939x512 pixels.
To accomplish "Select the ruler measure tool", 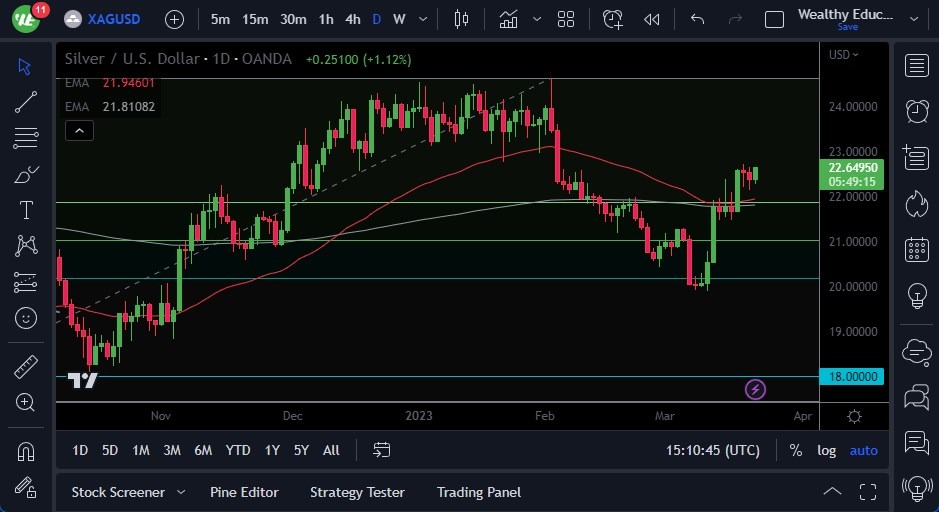I will coord(25,366).
